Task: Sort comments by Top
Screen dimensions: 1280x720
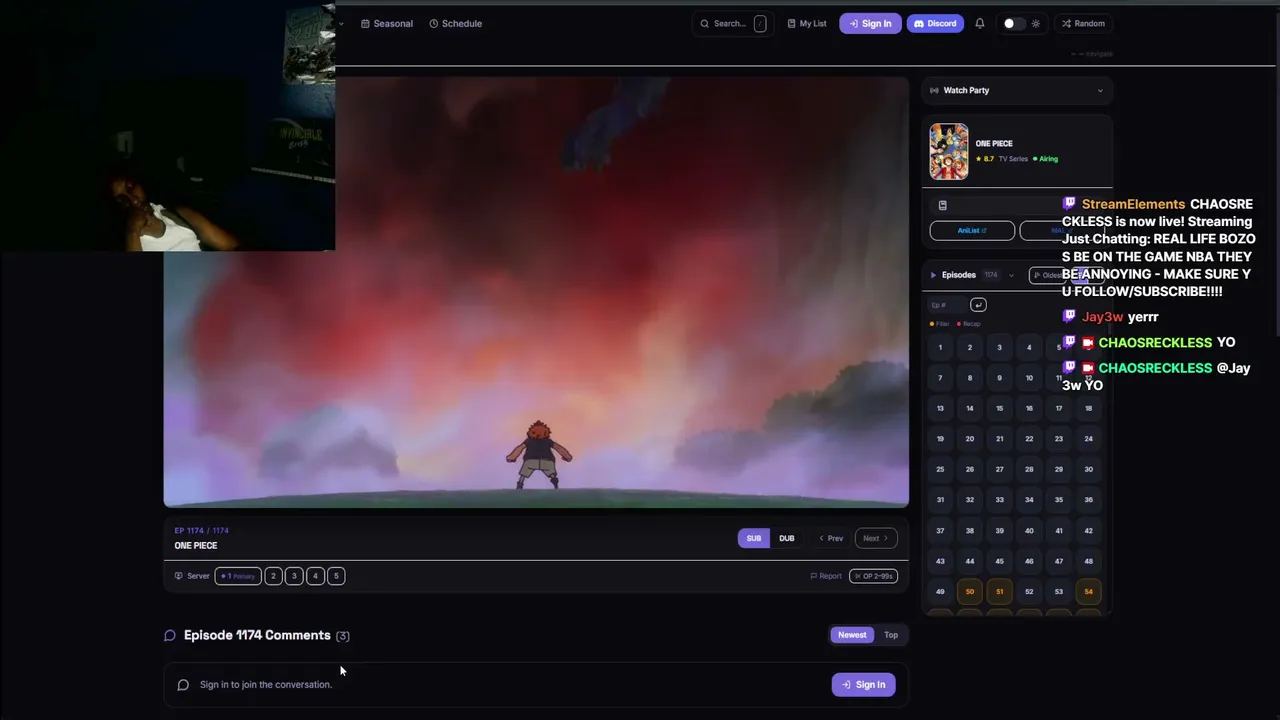Action: coord(891,635)
